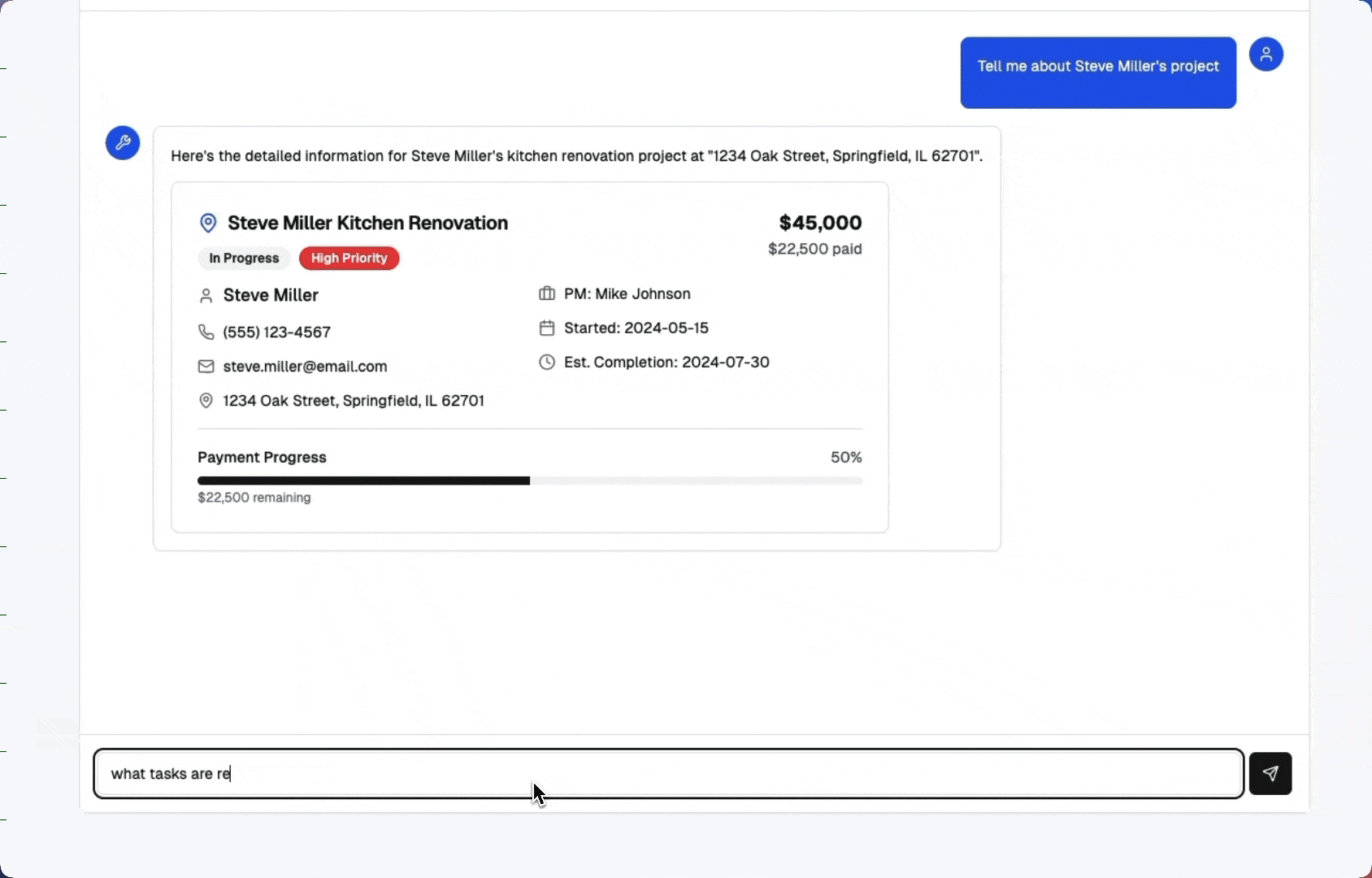
Task: Click the person icon beside Steve Miller
Action: point(206,296)
